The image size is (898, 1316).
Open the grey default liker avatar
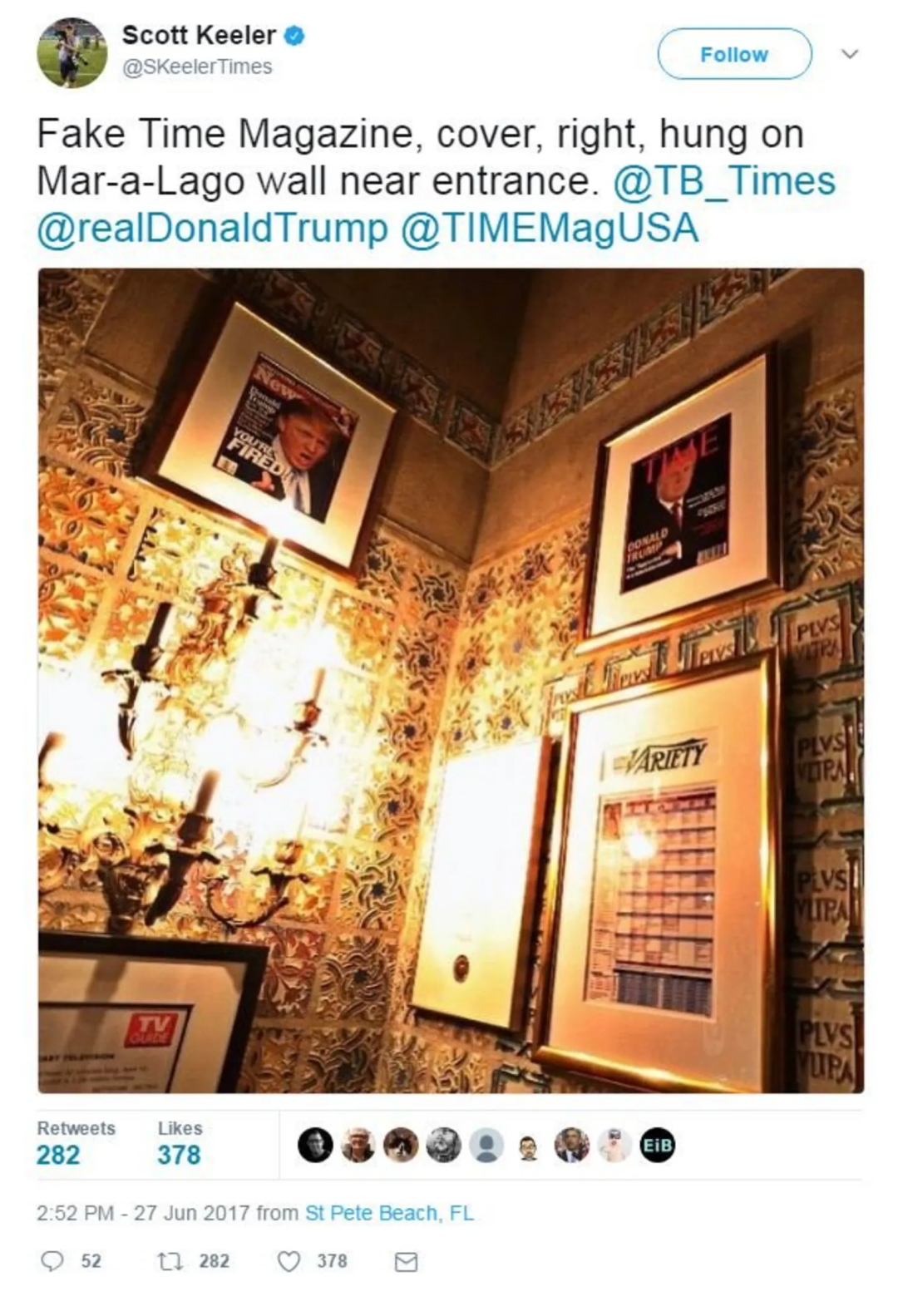[486, 1145]
